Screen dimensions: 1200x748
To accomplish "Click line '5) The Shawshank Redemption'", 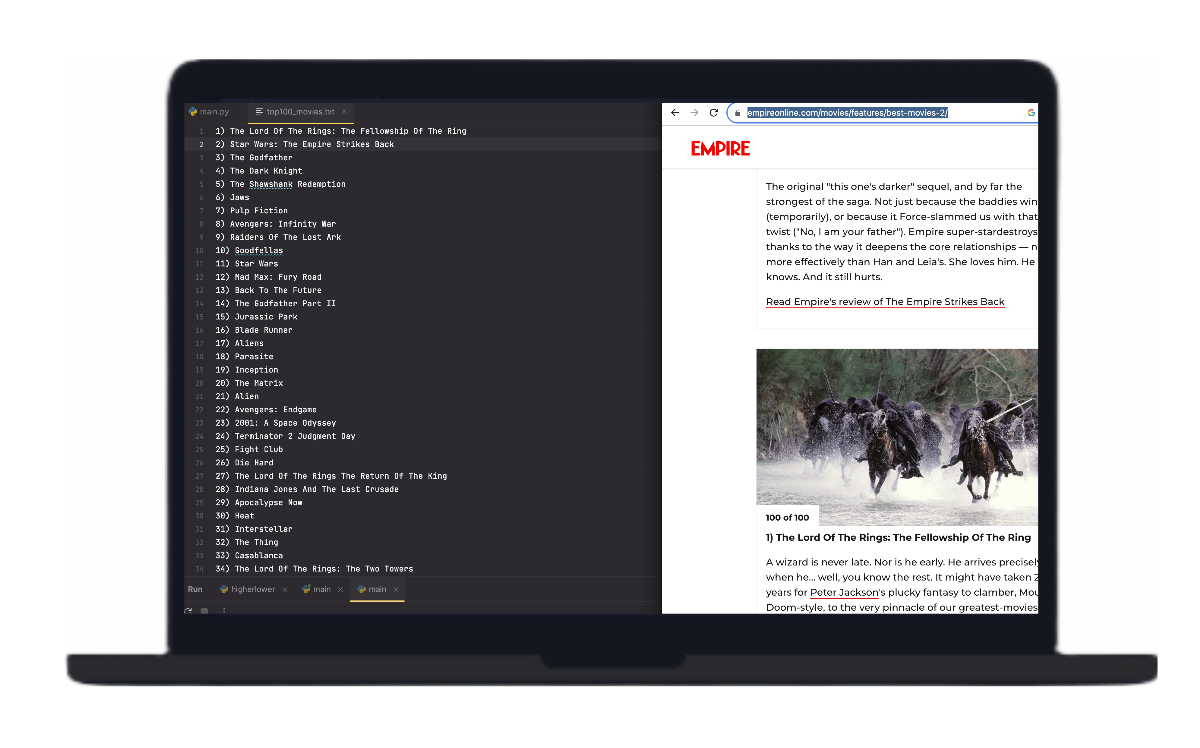I will [x=280, y=184].
